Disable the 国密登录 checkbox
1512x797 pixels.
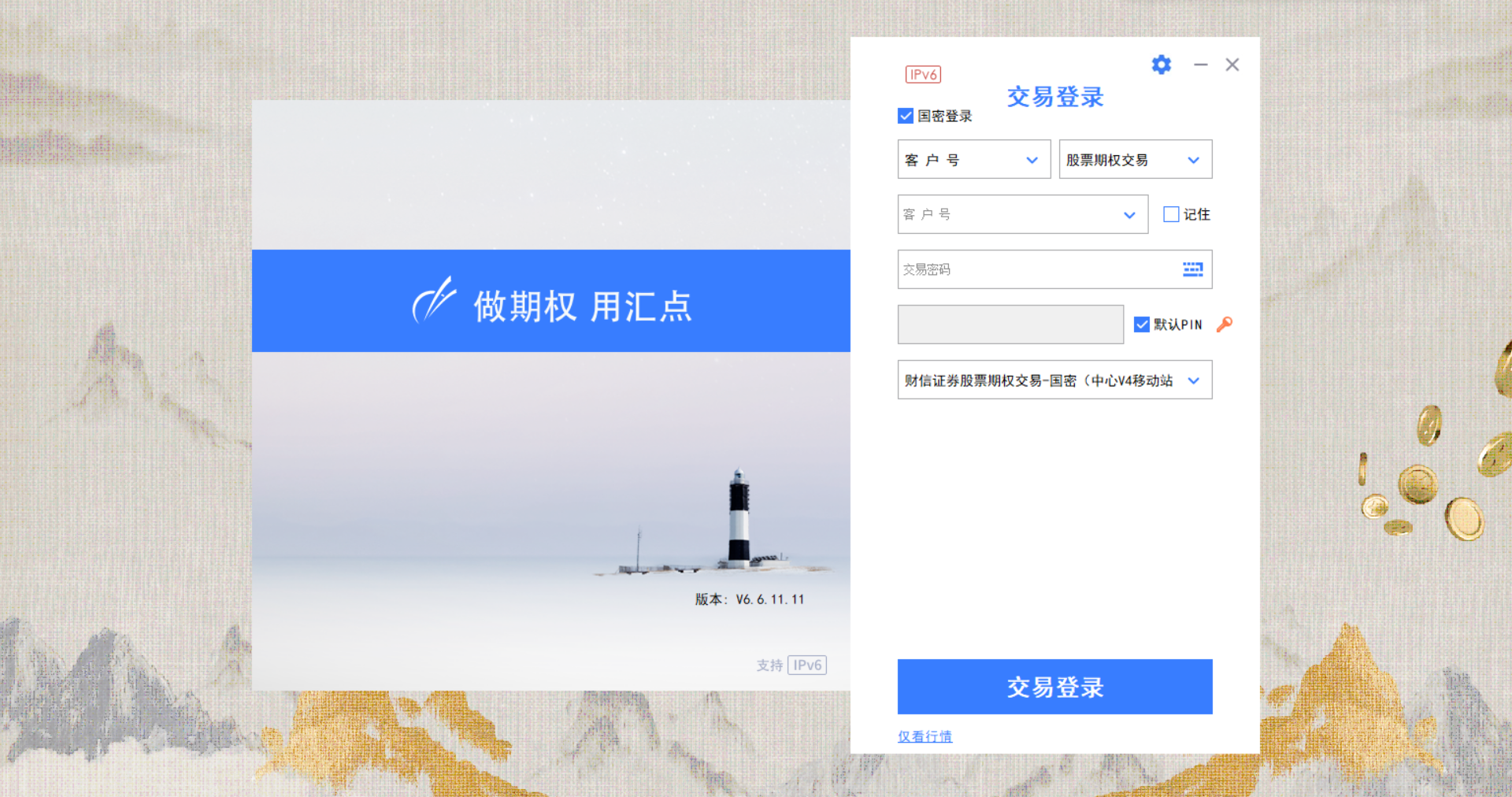(905, 116)
